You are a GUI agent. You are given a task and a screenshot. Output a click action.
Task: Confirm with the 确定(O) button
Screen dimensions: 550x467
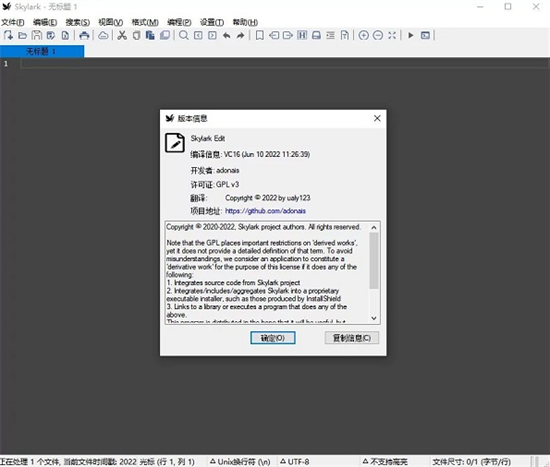click(273, 338)
